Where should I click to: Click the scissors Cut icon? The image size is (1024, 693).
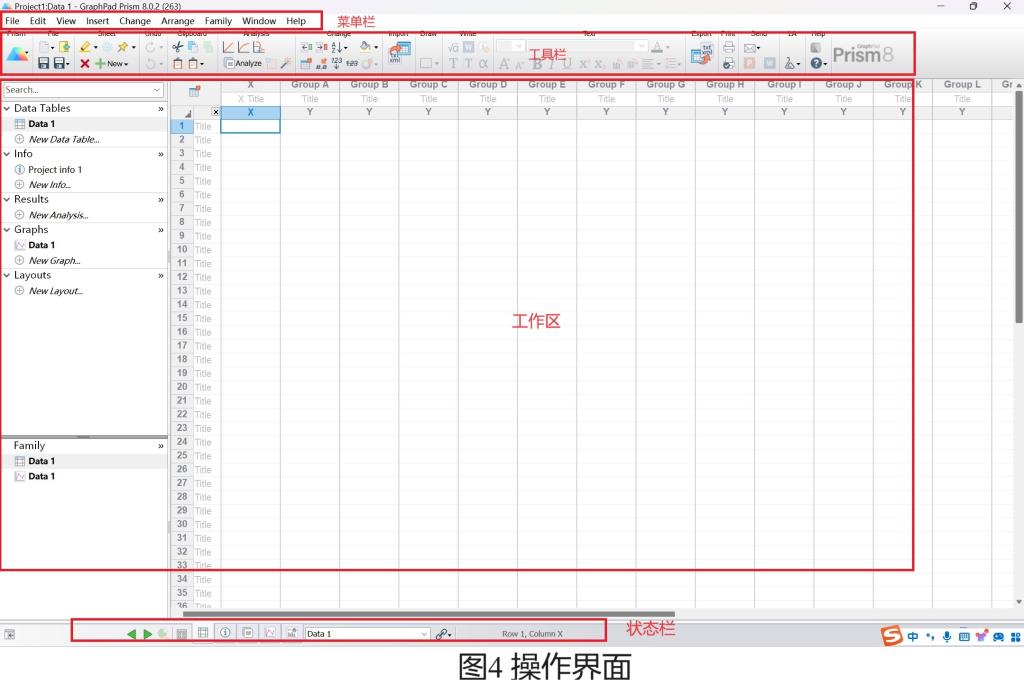(x=178, y=47)
